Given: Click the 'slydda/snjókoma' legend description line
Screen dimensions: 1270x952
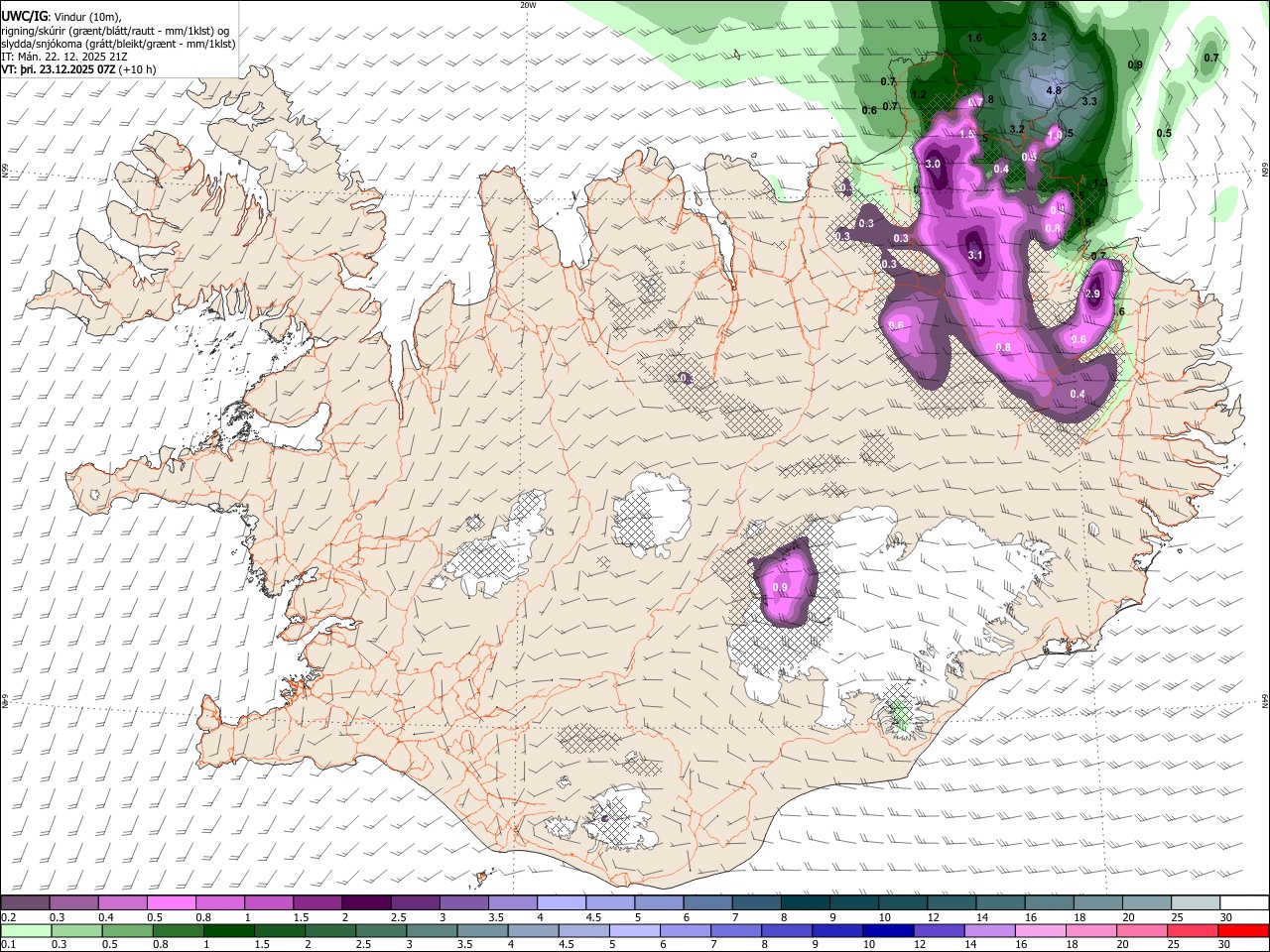Looking at the screenshot, I should click(x=118, y=44).
